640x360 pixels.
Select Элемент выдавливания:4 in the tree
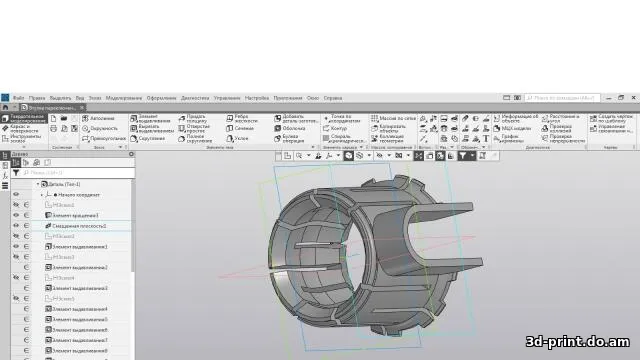point(76,309)
